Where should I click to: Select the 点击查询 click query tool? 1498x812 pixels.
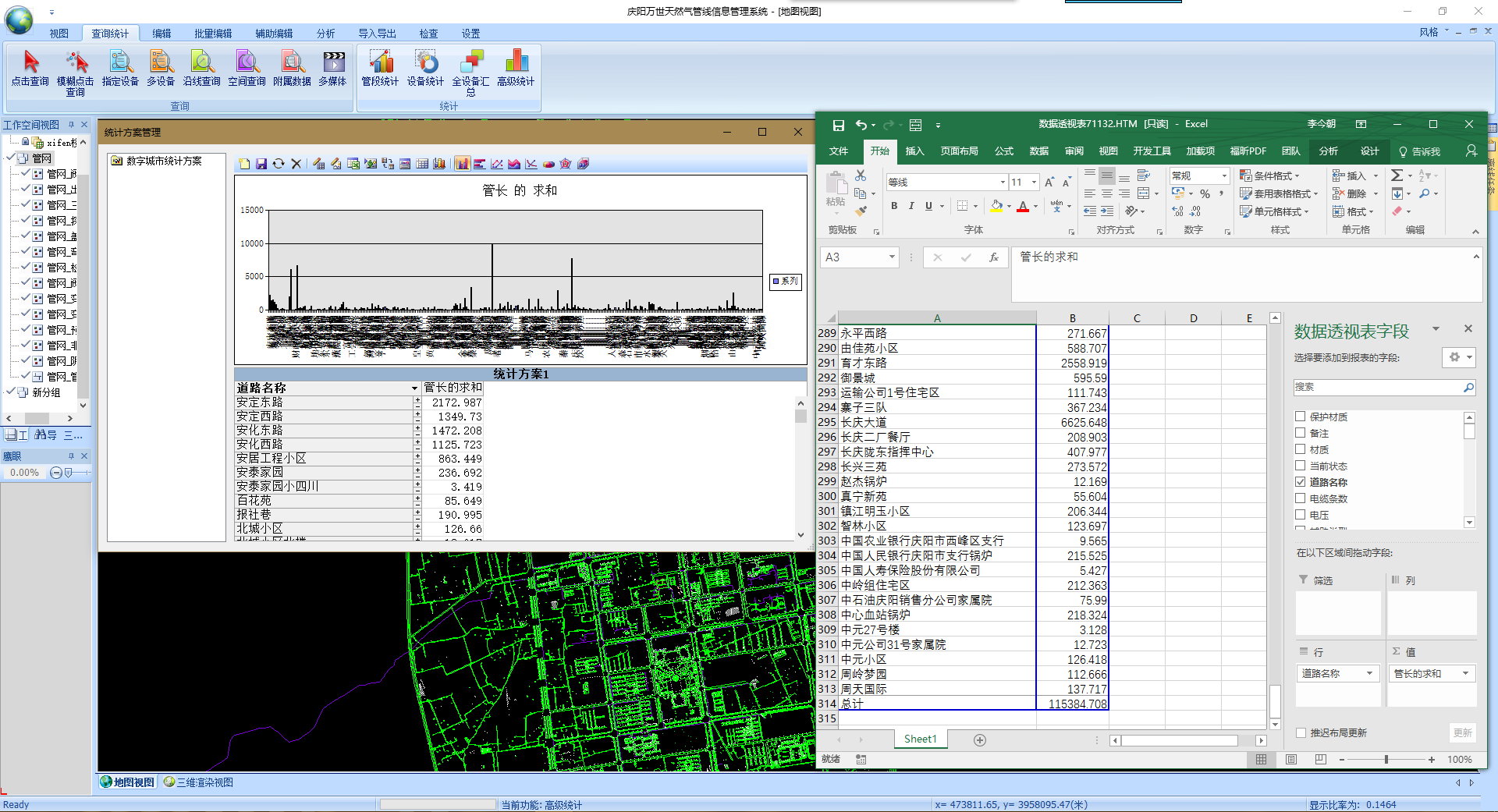coord(30,68)
